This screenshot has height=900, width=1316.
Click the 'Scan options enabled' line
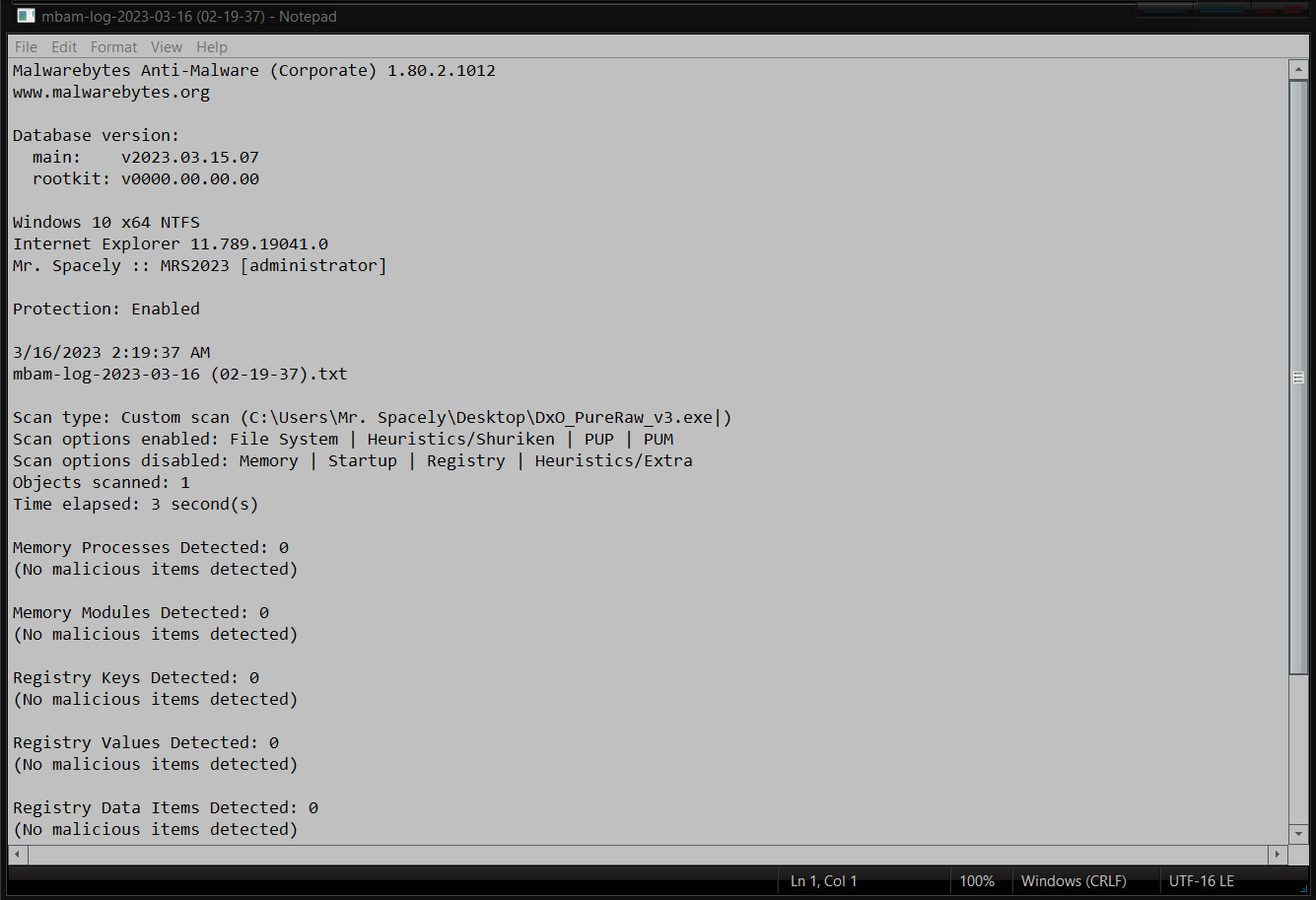[x=343, y=440]
